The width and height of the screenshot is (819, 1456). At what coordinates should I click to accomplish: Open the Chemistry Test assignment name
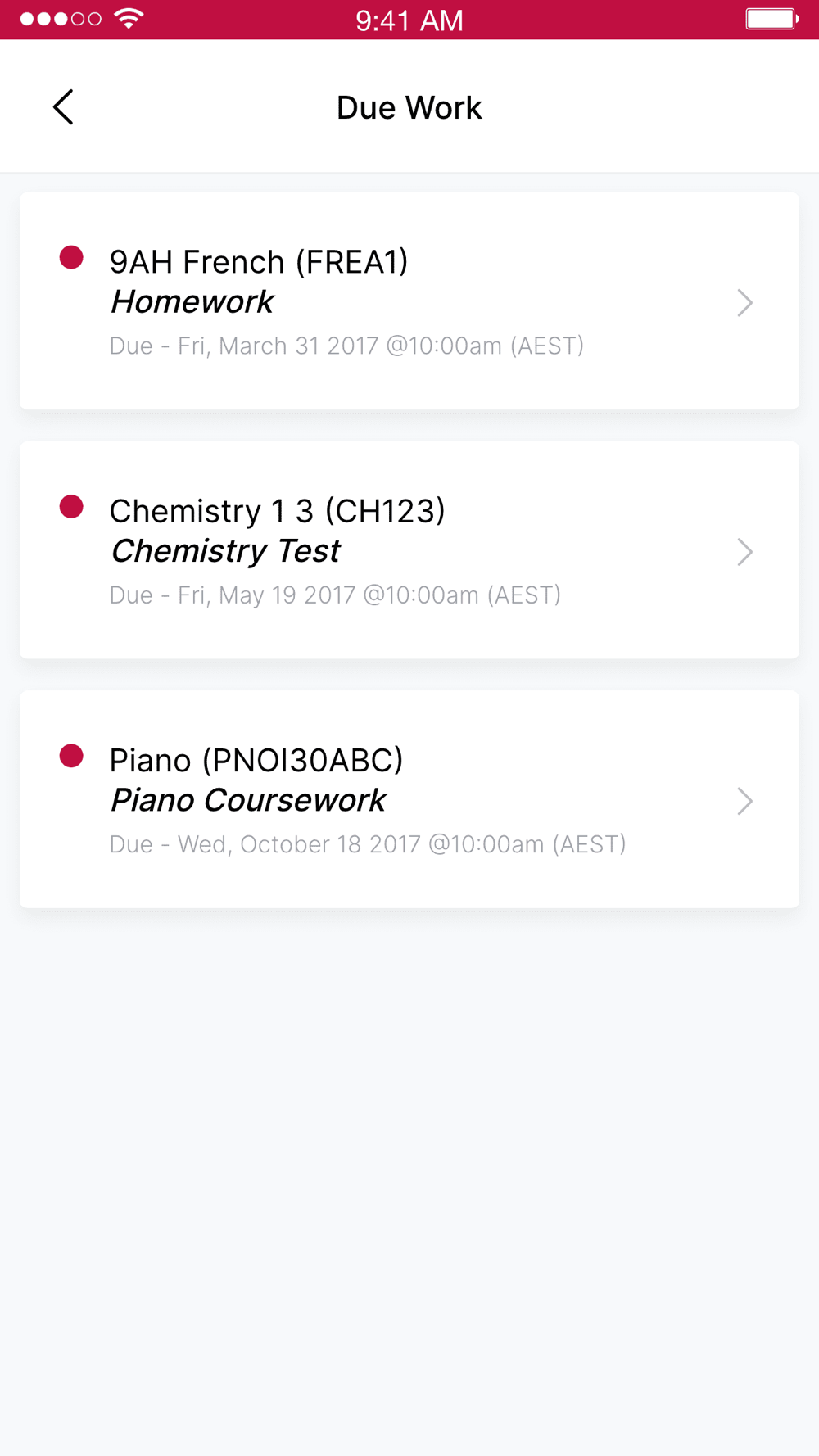[x=226, y=551]
